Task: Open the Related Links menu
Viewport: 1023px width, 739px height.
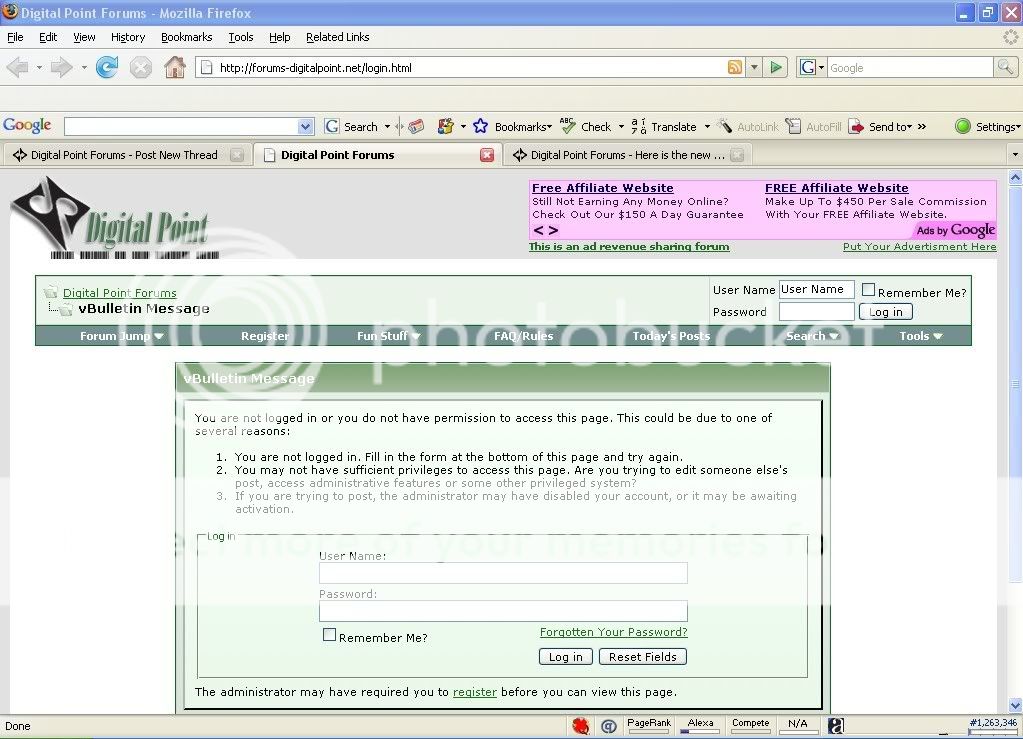Action: 337,37
